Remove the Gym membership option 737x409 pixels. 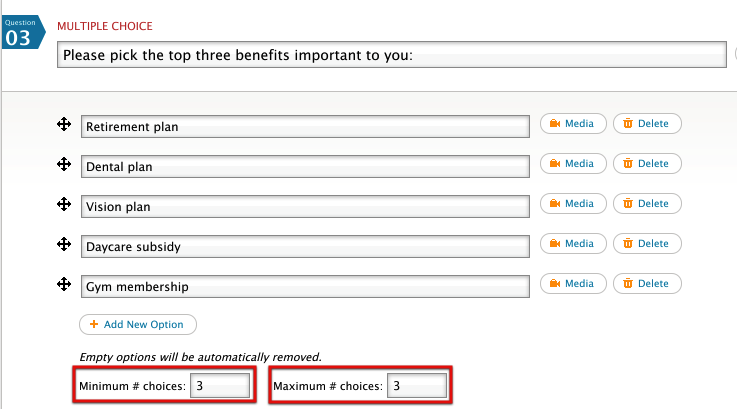click(646, 284)
